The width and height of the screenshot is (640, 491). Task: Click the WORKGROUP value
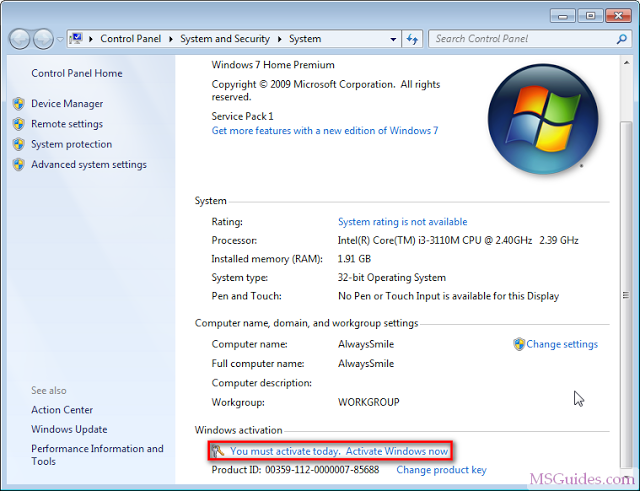click(x=369, y=402)
